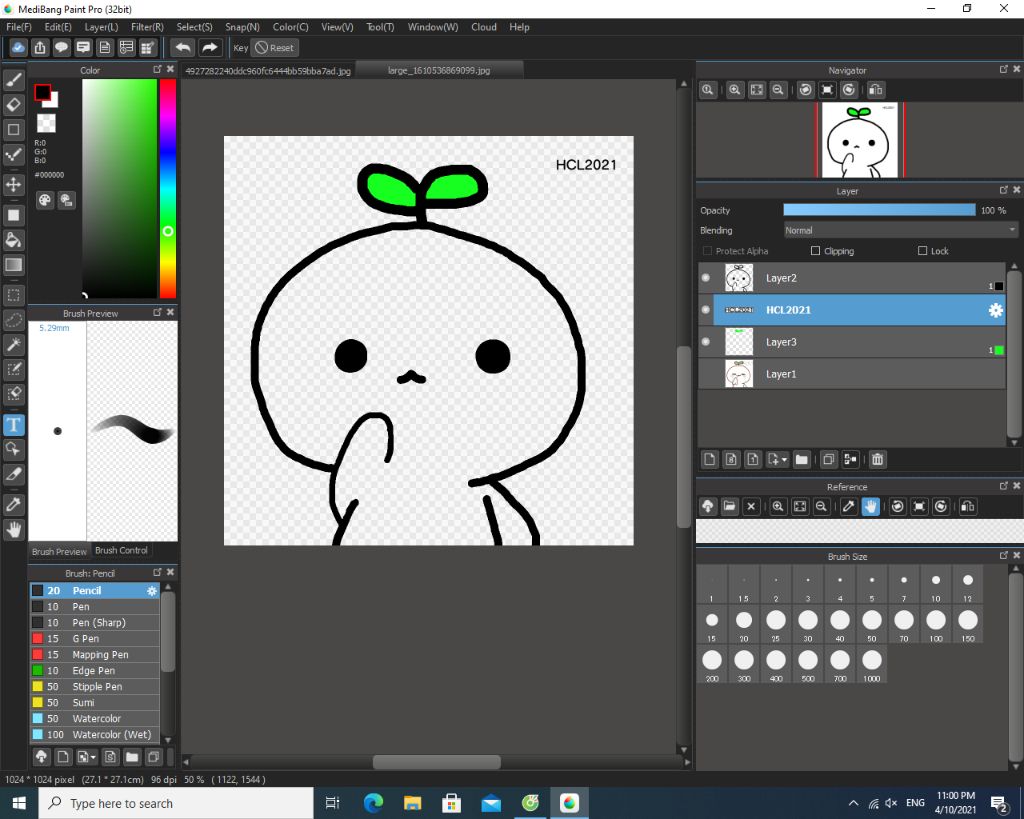Click the Layer1 thumbnail
This screenshot has height=819, width=1024.
(x=739, y=374)
